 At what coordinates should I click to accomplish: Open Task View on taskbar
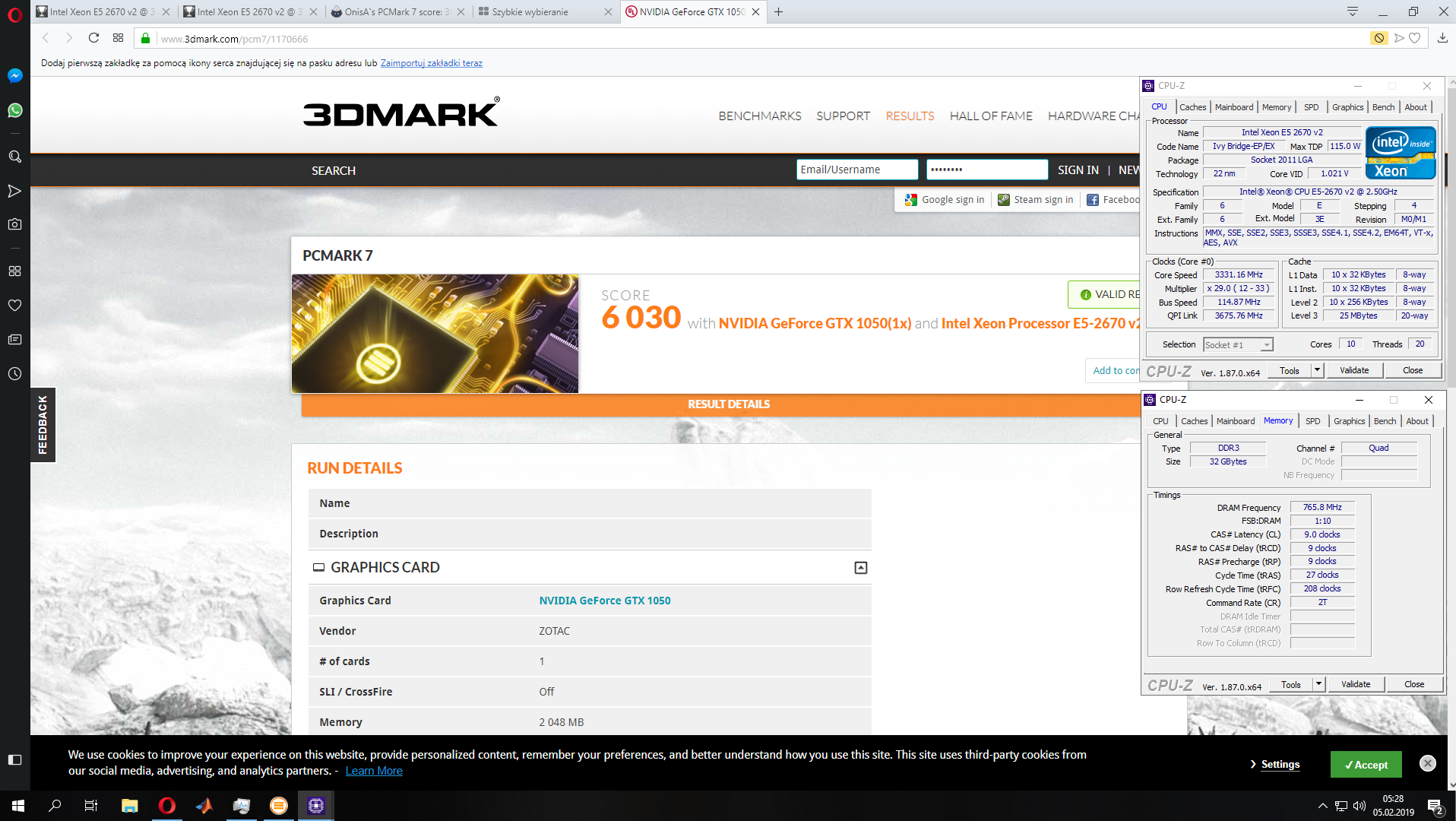90,806
